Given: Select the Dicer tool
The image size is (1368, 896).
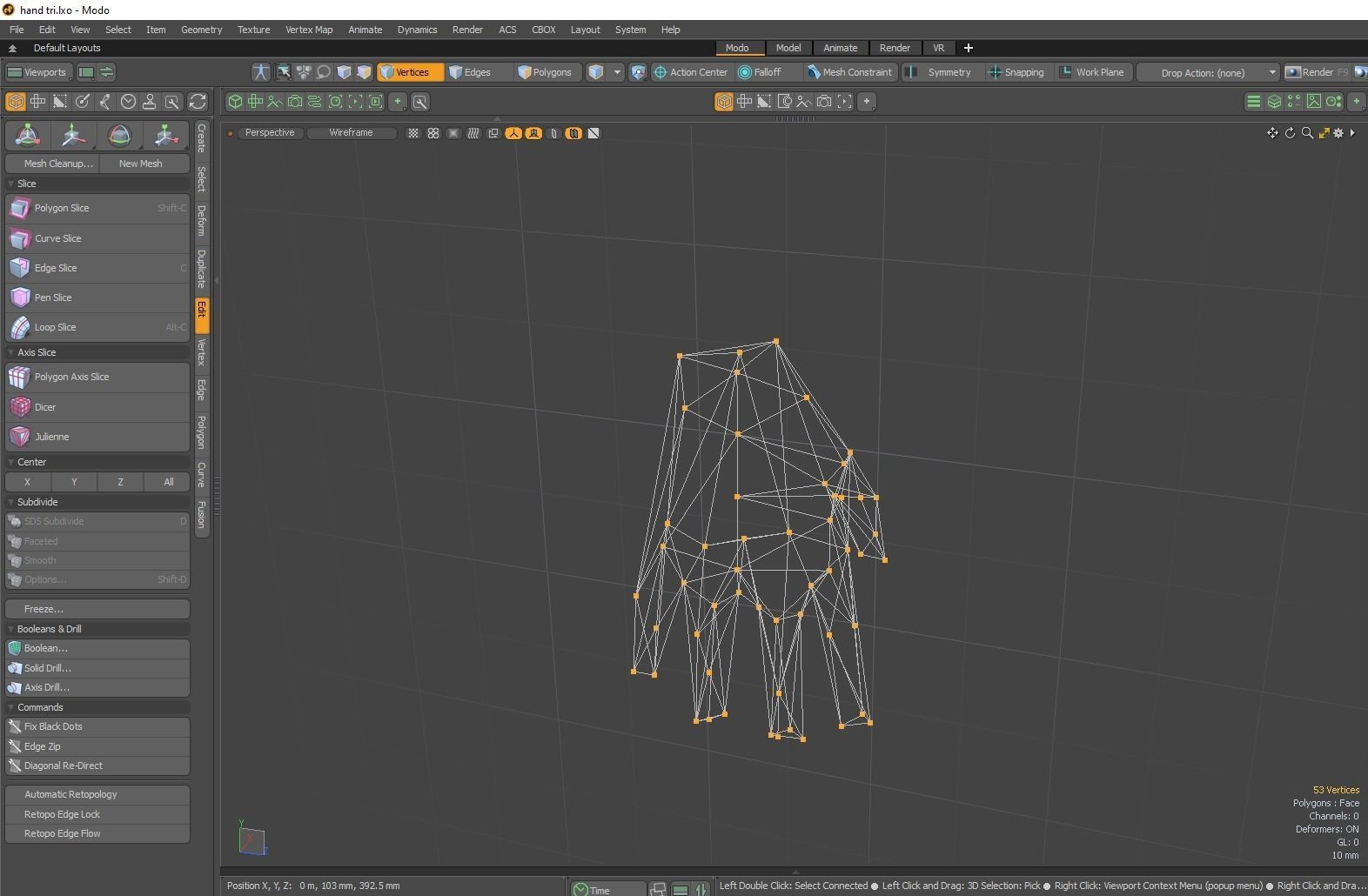Looking at the screenshot, I should [97, 407].
